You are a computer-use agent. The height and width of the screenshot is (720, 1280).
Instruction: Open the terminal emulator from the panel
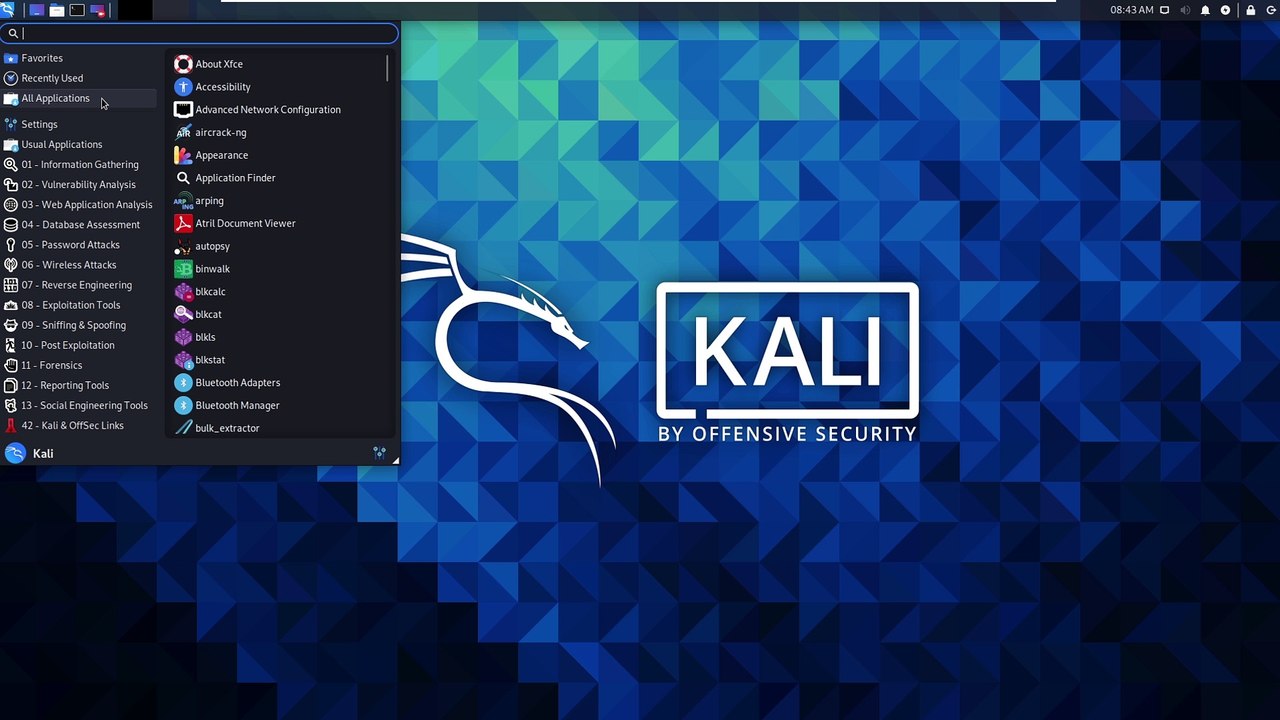pos(77,10)
